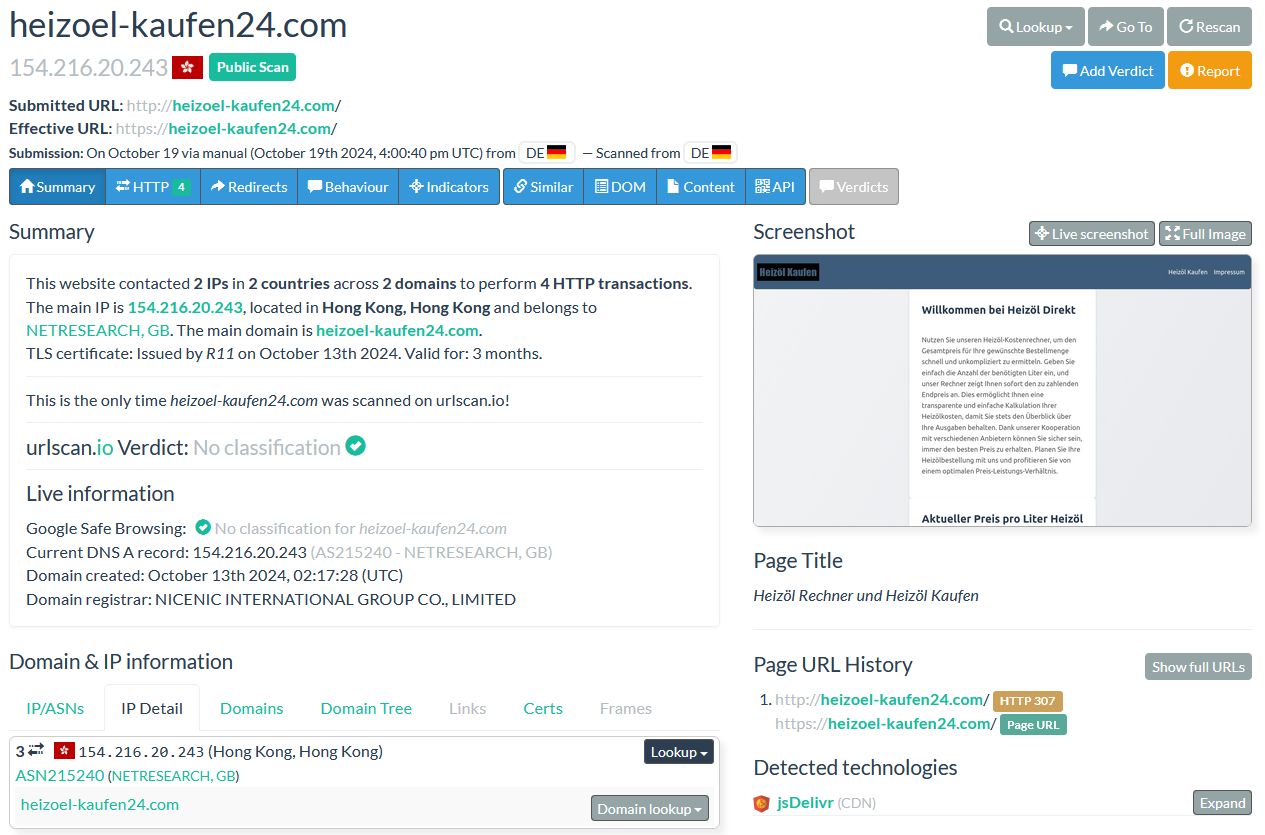Click main domain heizoel-kaufen24.com link in summary
Viewport: 1265px width, 835px height.
pos(397,330)
